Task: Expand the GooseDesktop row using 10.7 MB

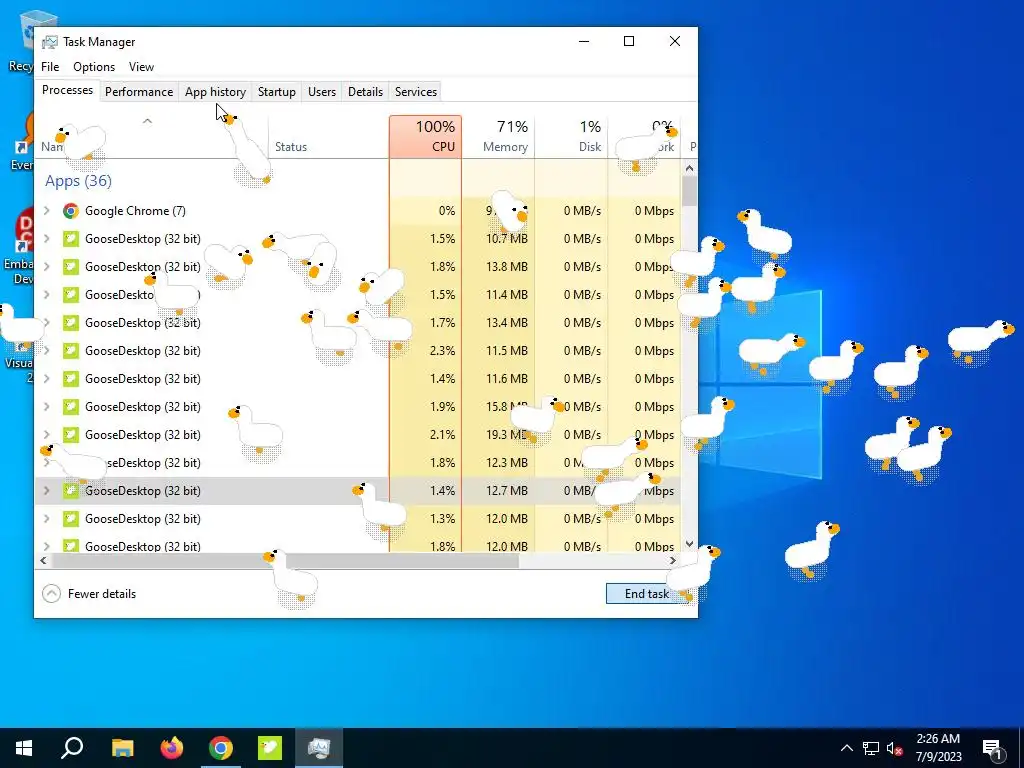Action: click(x=46, y=239)
